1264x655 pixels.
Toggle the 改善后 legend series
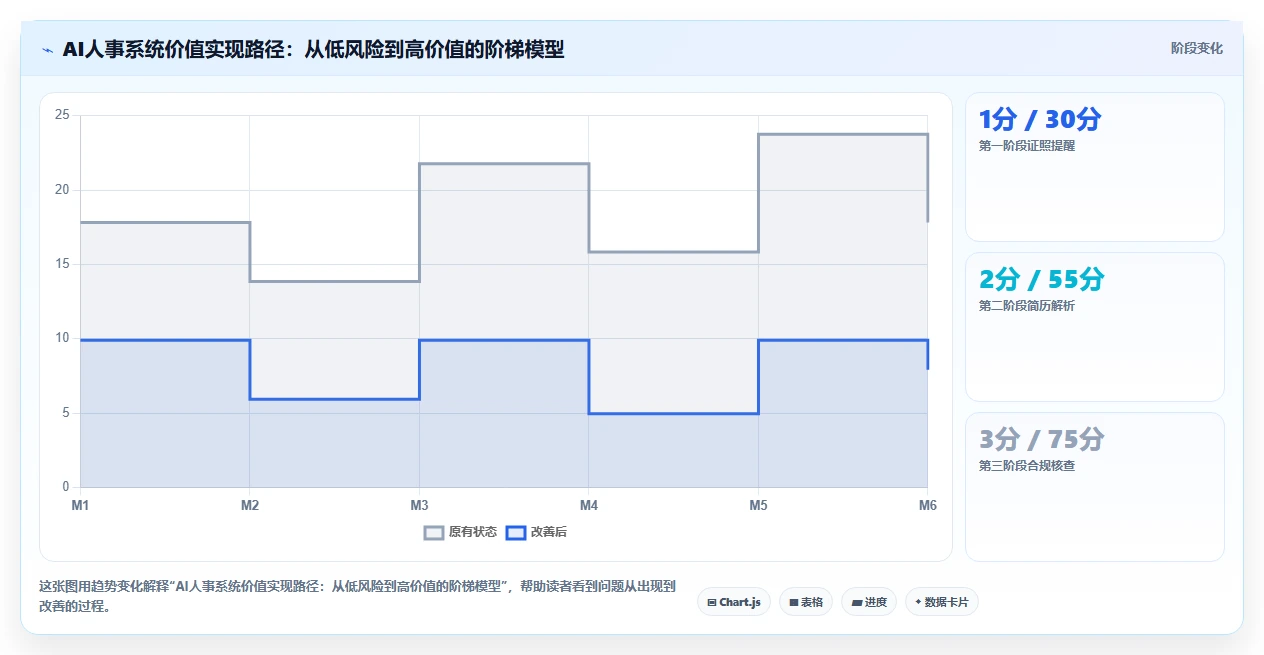click(537, 532)
